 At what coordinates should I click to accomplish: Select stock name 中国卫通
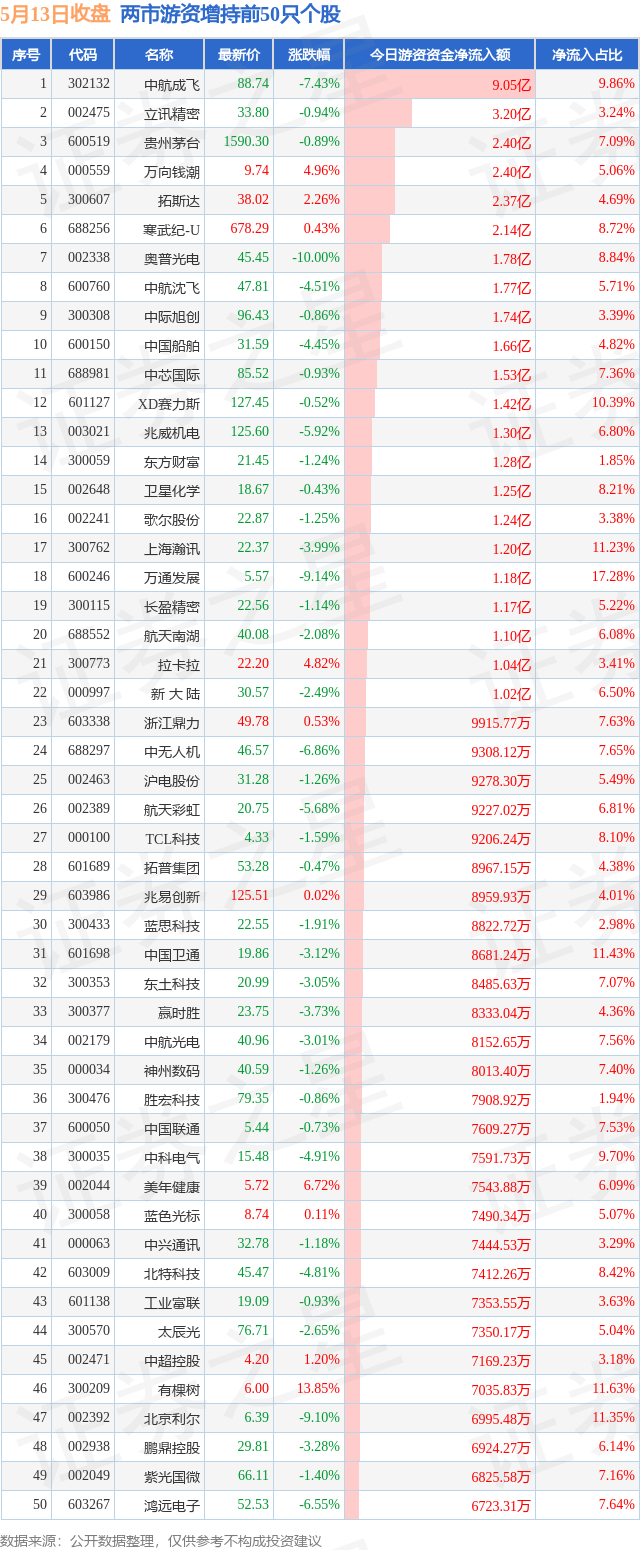(x=172, y=955)
